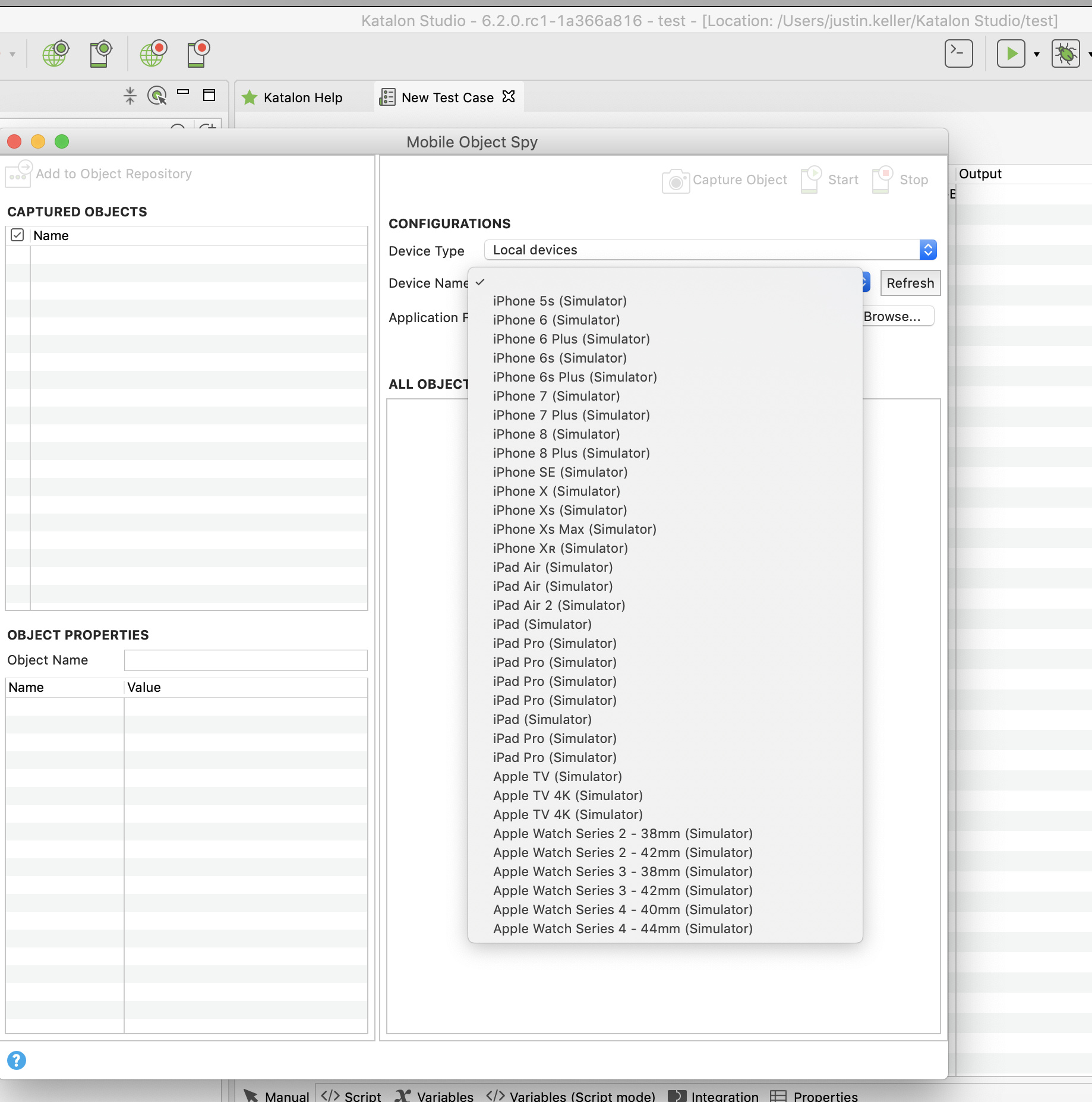Open the Spy Web tool
This screenshot has width=1092, height=1102.
pyautogui.click(x=56, y=54)
